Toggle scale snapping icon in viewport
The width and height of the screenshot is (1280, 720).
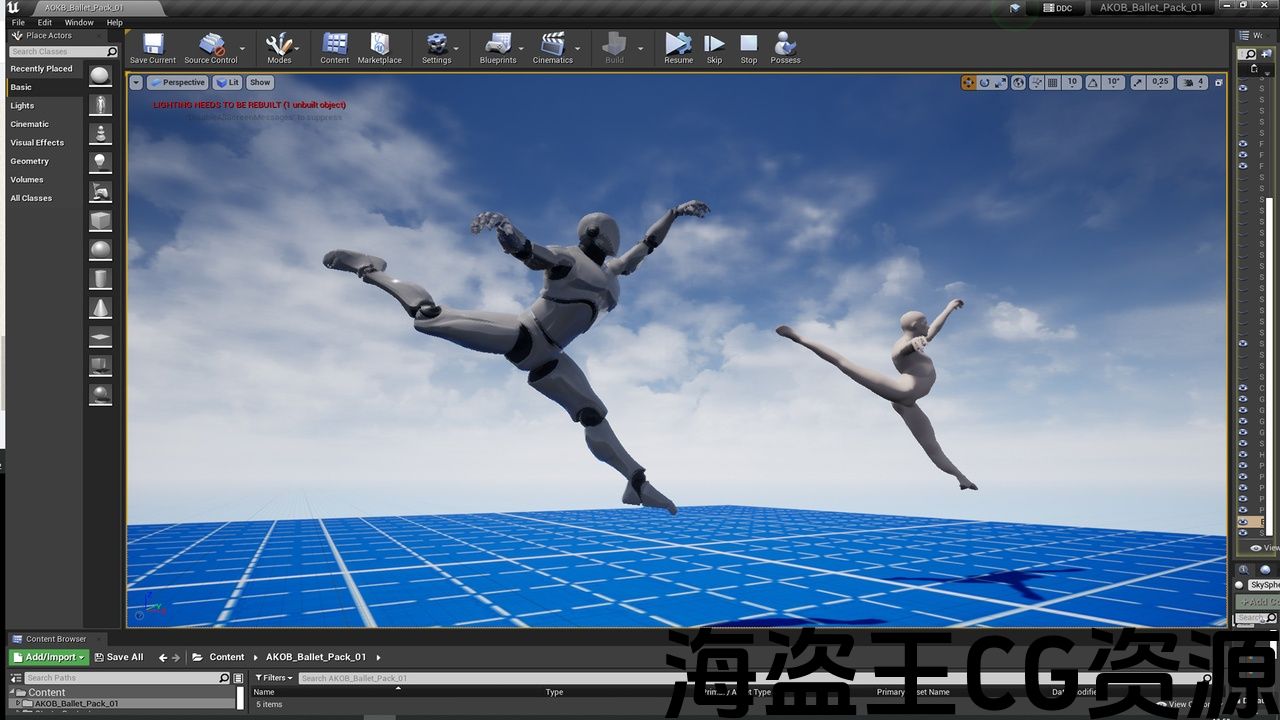(x=1138, y=83)
